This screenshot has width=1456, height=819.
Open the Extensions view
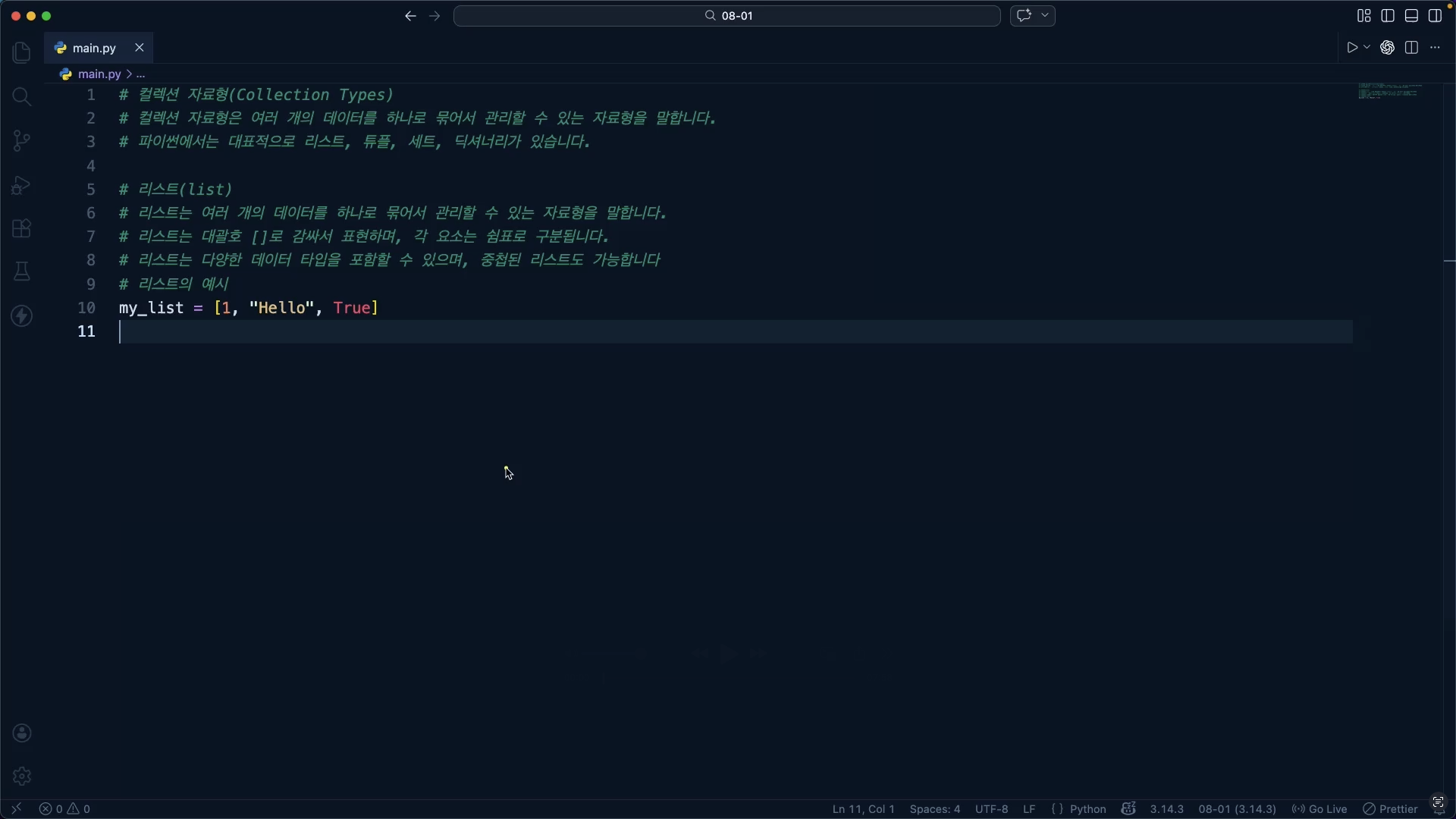(22, 228)
